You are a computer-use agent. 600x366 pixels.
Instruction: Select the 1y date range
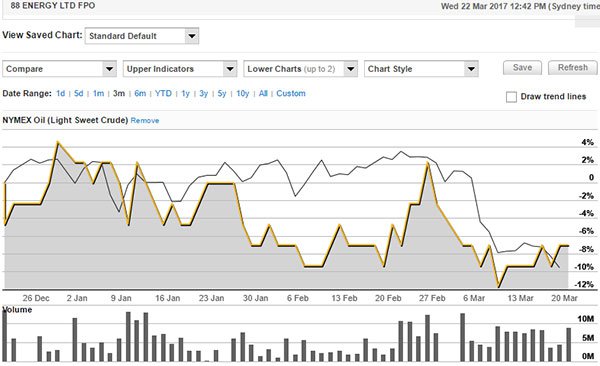tap(185, 93)
